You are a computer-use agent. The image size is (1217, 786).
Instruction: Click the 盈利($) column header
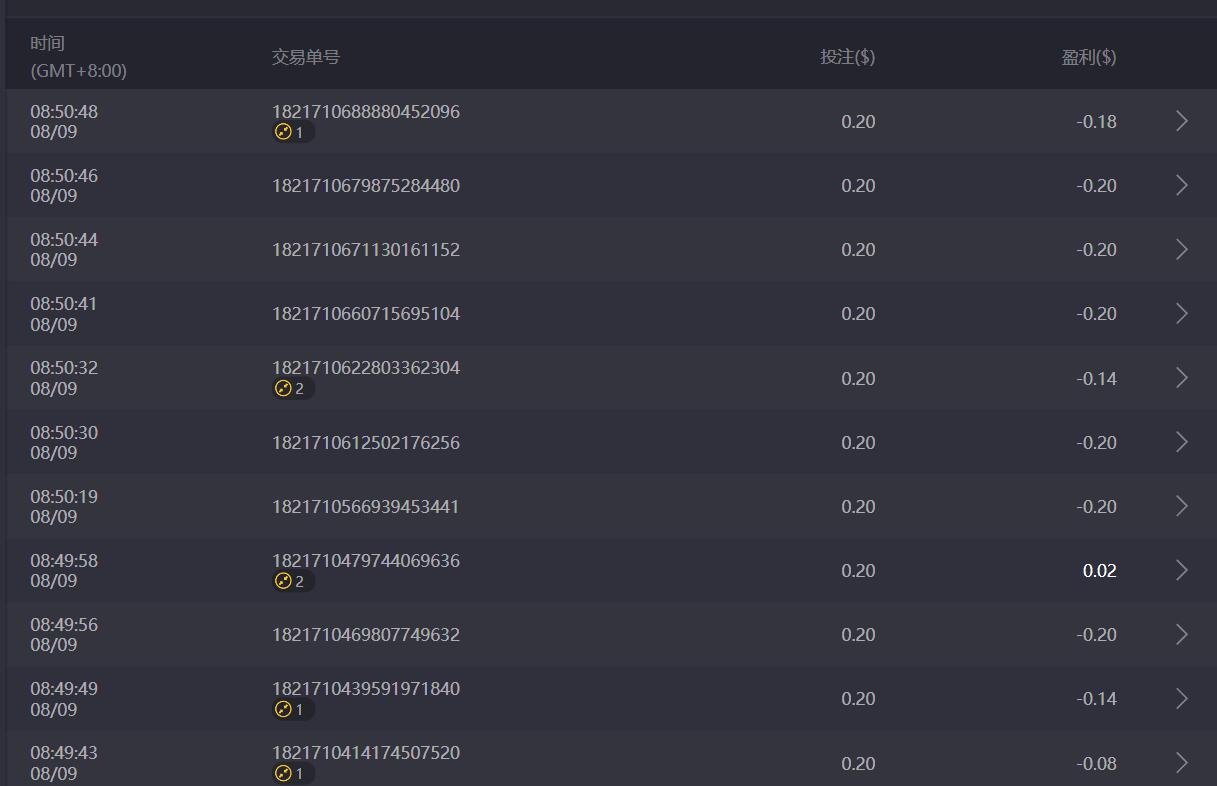pos(1088,57)
